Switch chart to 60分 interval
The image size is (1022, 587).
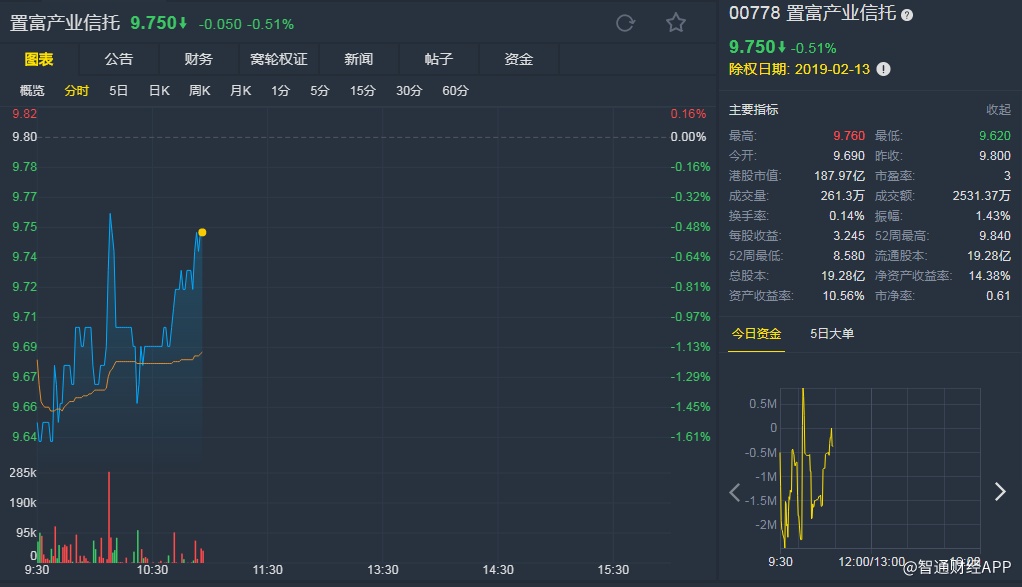(x=455, y=91)
